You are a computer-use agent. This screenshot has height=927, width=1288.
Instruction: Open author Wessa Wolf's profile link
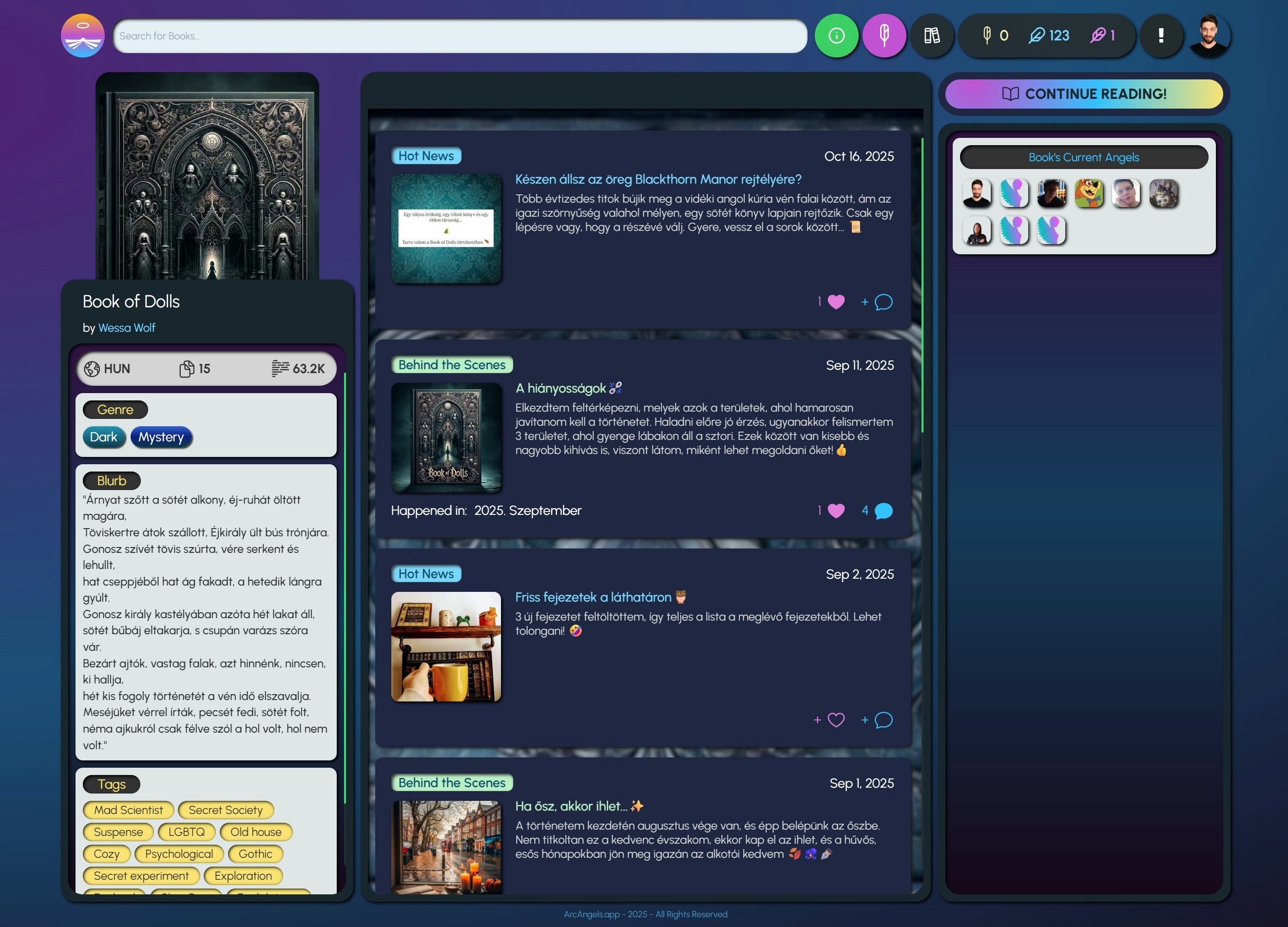[127, 327]
